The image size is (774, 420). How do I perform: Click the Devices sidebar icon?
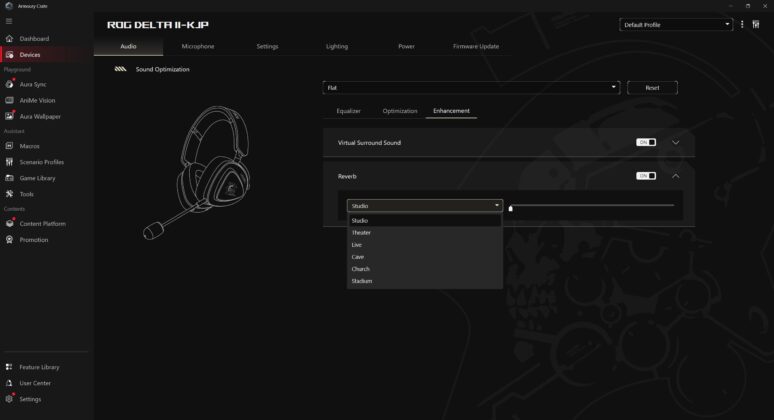click(x=9, y=55)
